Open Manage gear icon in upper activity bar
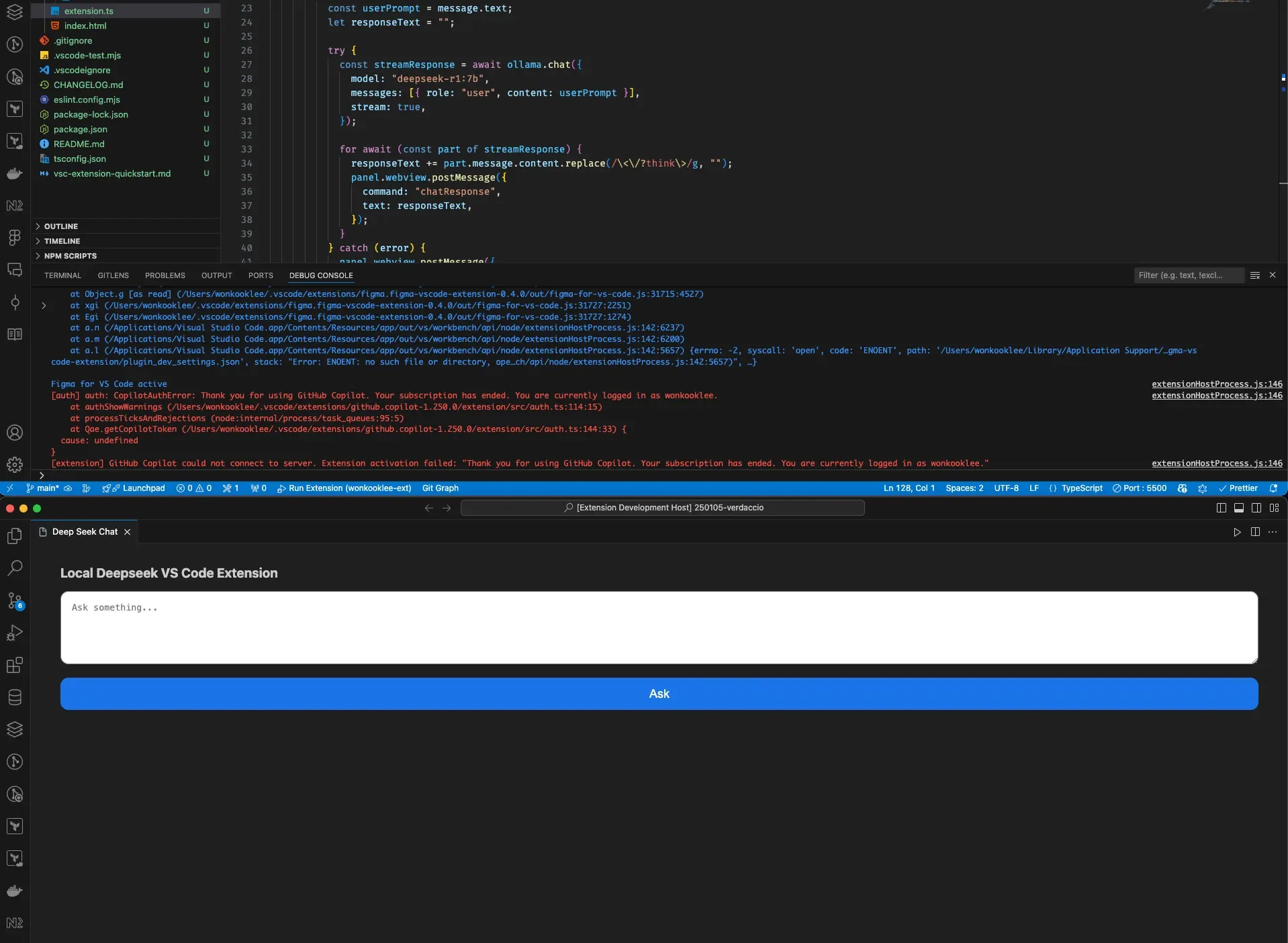Viewport: 1288px width, 943px height. pos(15,464)
